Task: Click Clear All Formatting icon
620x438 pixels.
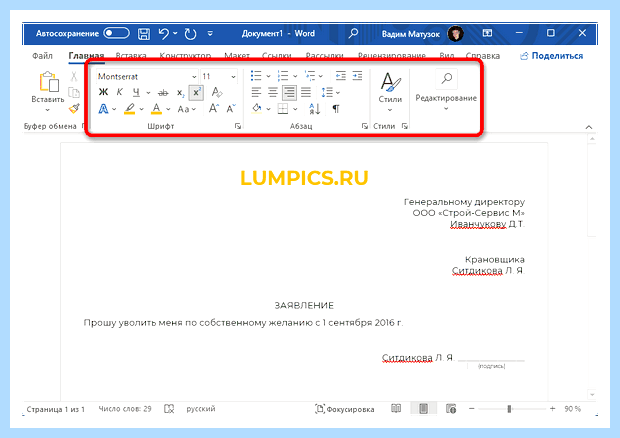Action: [217, 93]
